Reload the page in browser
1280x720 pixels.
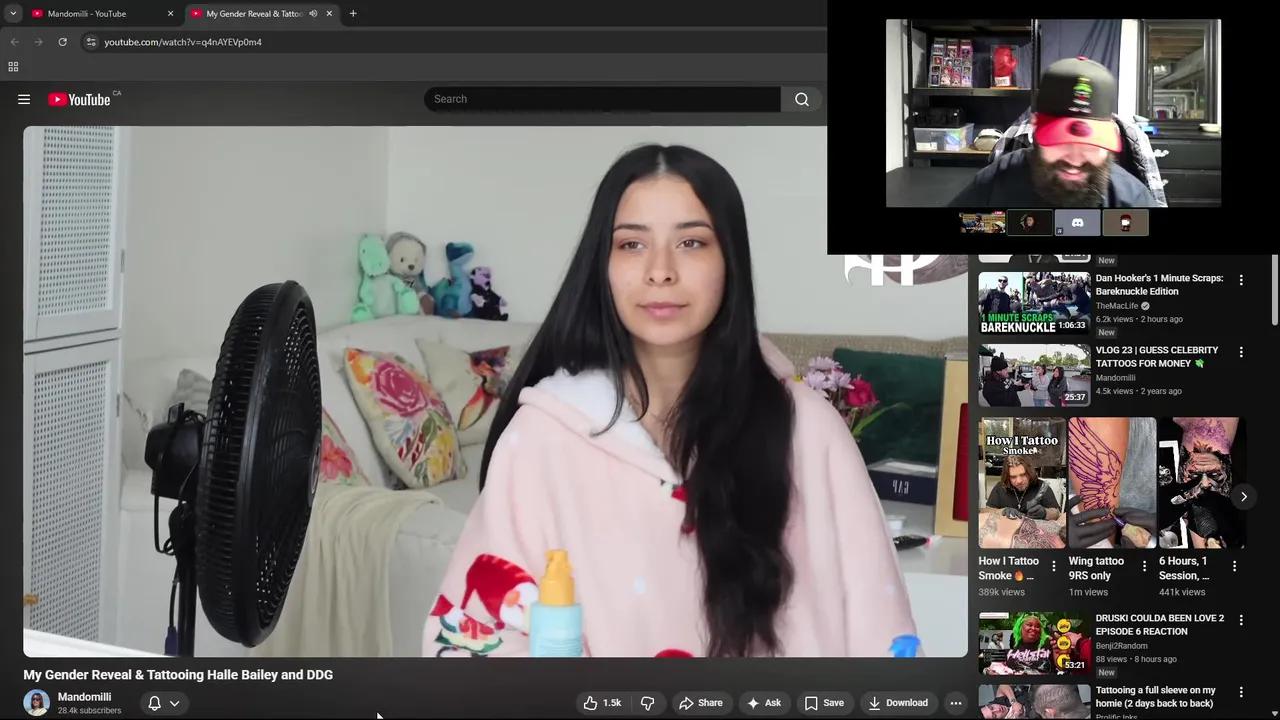click(62, 42)
